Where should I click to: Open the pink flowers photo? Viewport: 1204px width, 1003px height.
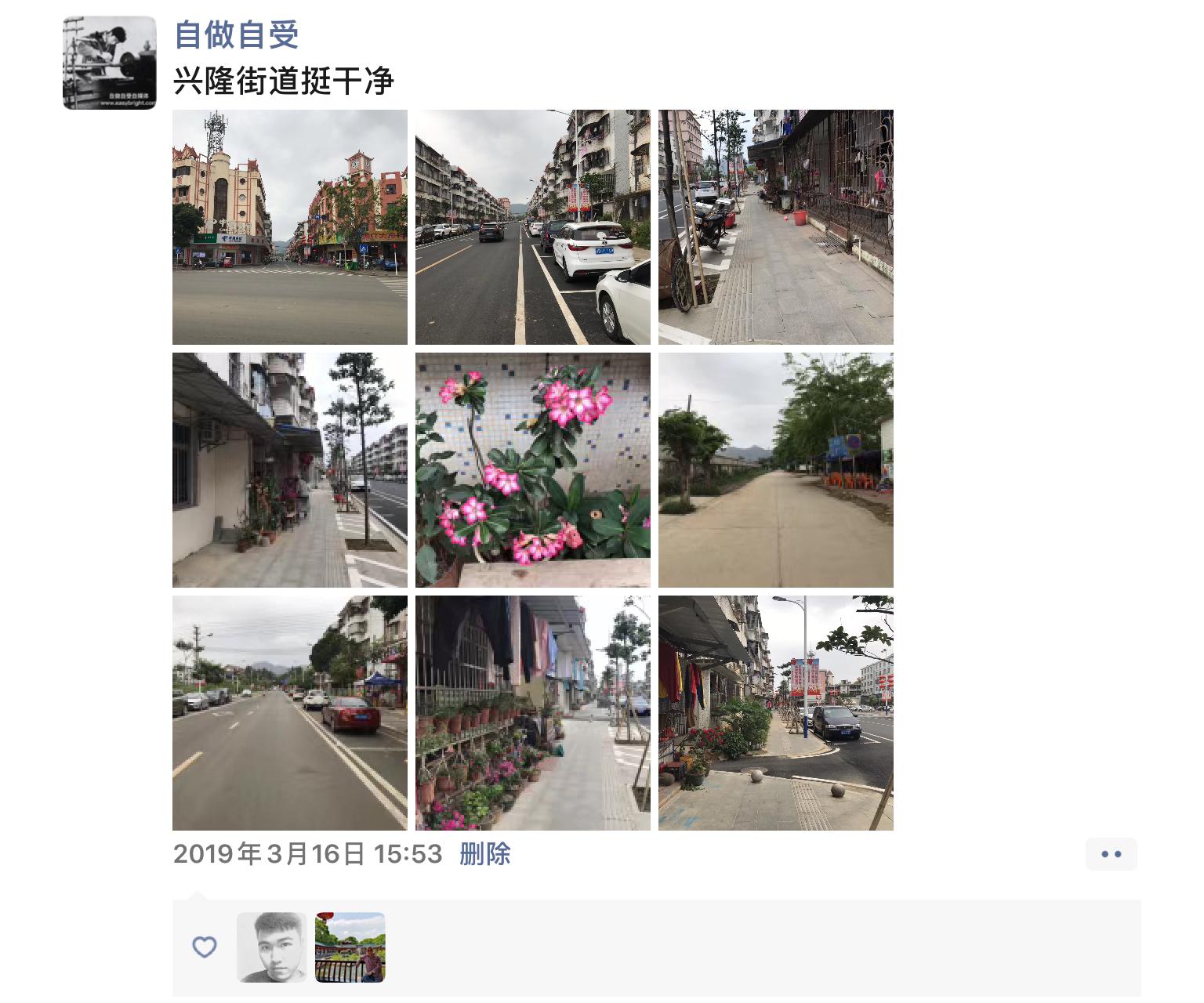coord(533,470)
